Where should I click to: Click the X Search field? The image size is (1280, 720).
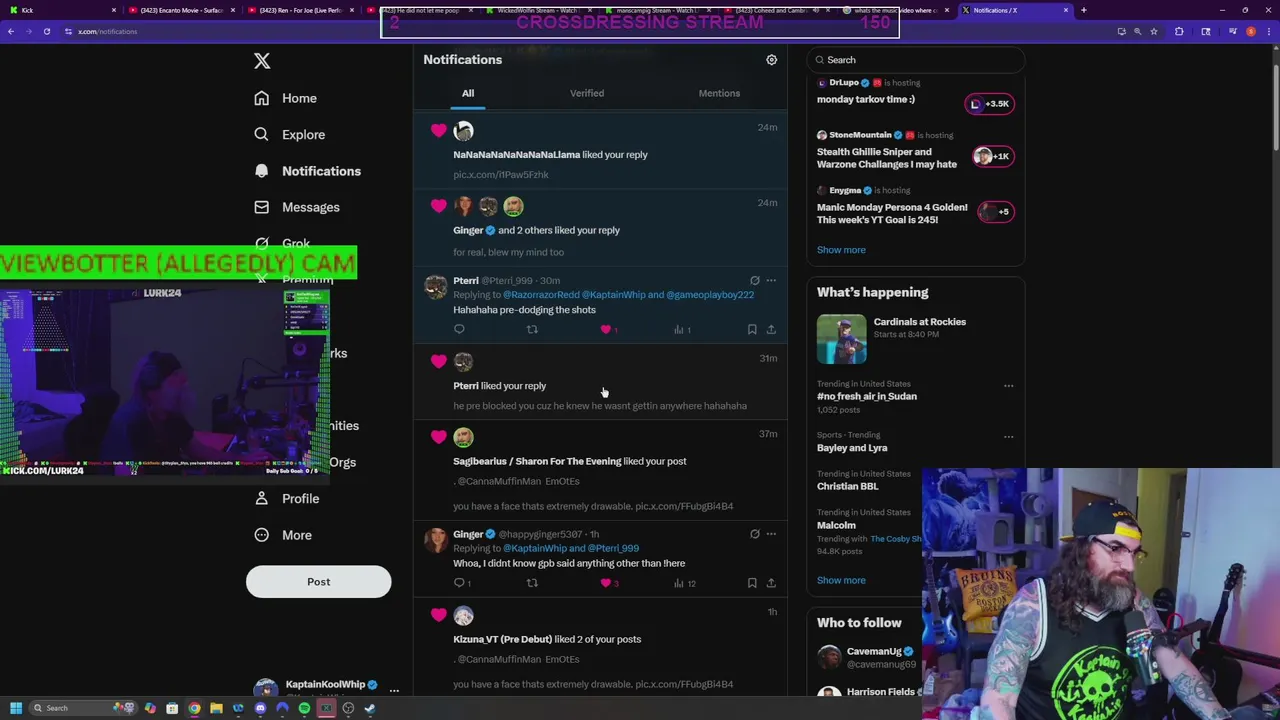click(x=915, y=60)
